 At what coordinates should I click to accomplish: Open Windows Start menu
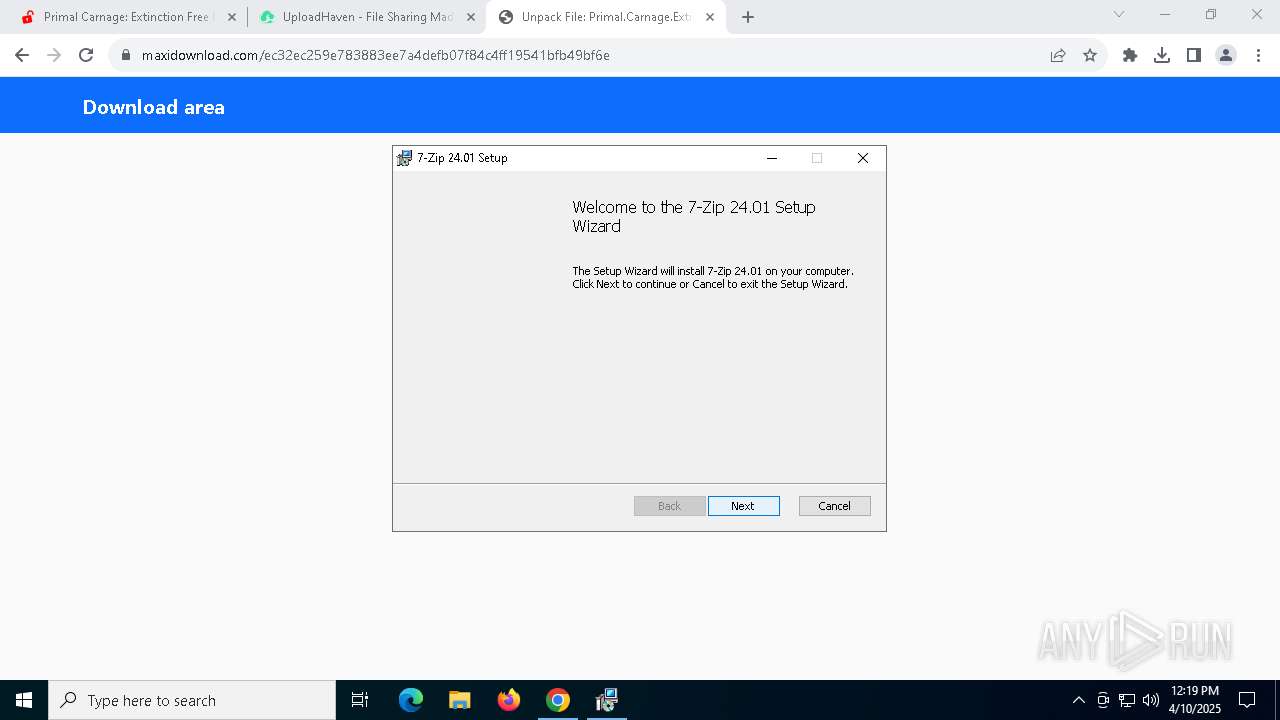(24, 700)
